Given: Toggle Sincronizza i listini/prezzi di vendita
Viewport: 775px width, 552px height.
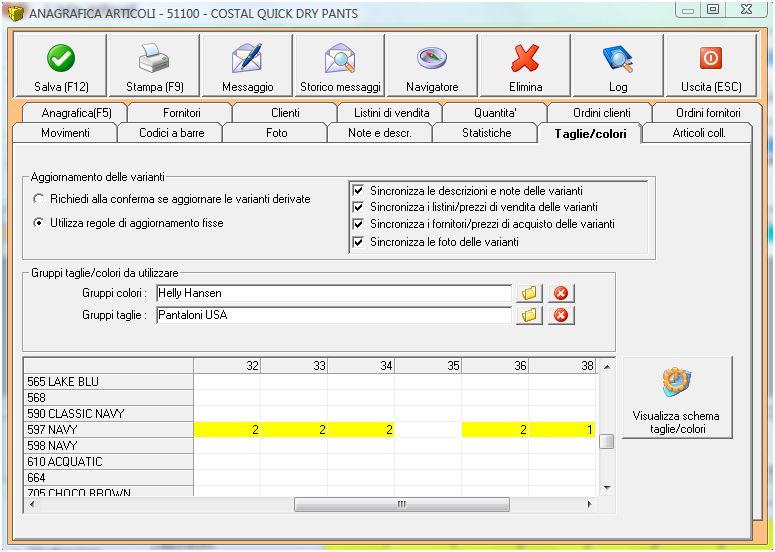Looking at the screenshot, I should 358,207.
